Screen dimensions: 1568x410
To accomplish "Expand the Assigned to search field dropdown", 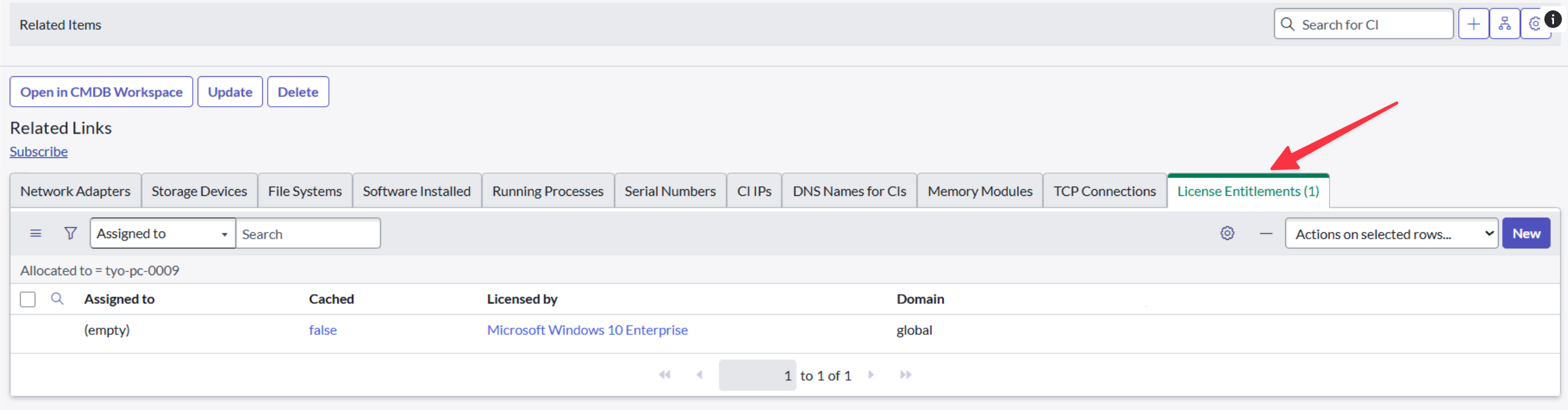I will [x=163, y=234].
